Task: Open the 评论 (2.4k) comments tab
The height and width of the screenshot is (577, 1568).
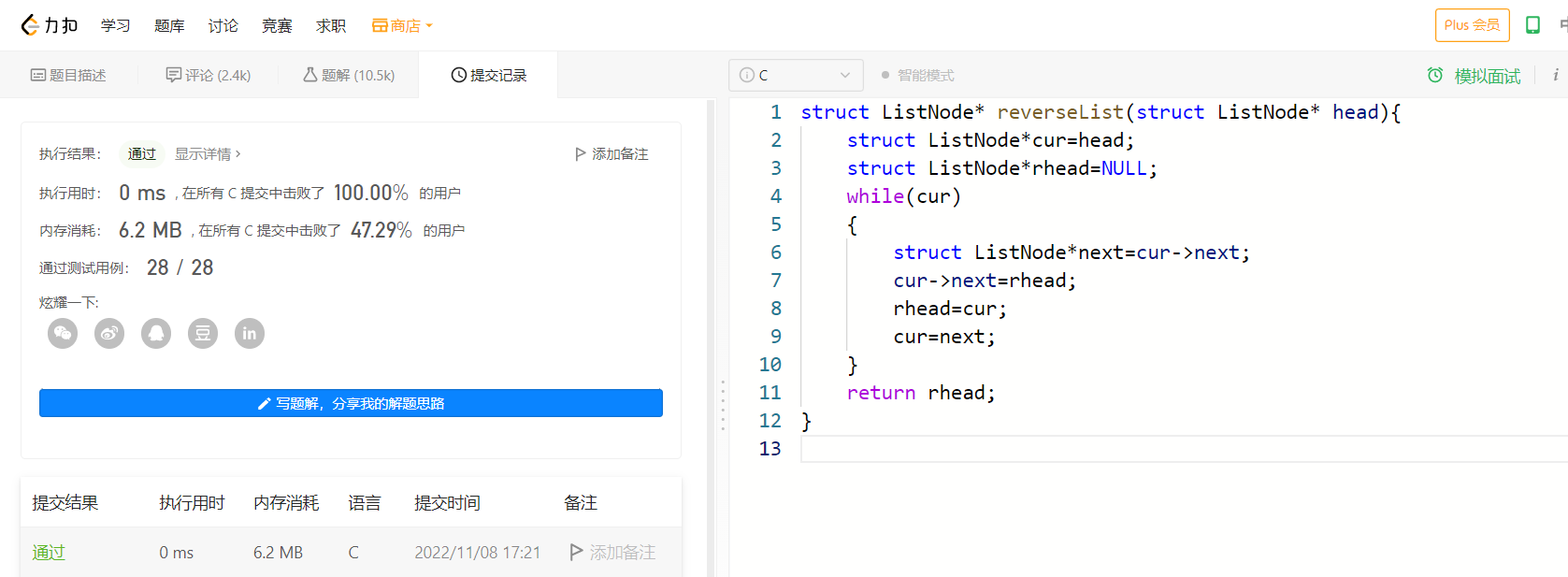Action: tap(209, 75)
